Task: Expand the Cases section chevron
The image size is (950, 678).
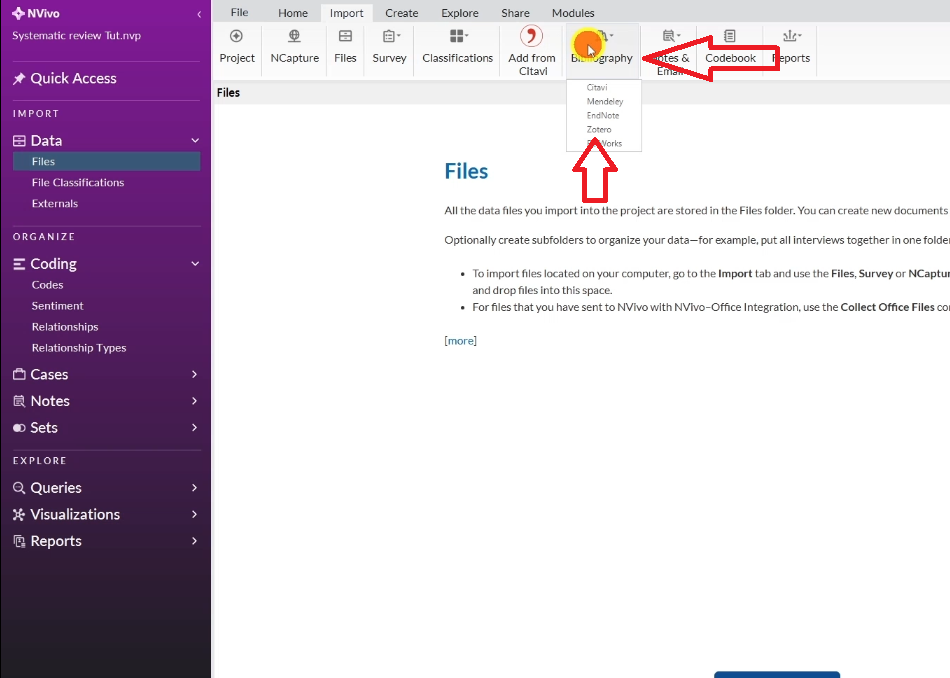Action: coord(194,374)
